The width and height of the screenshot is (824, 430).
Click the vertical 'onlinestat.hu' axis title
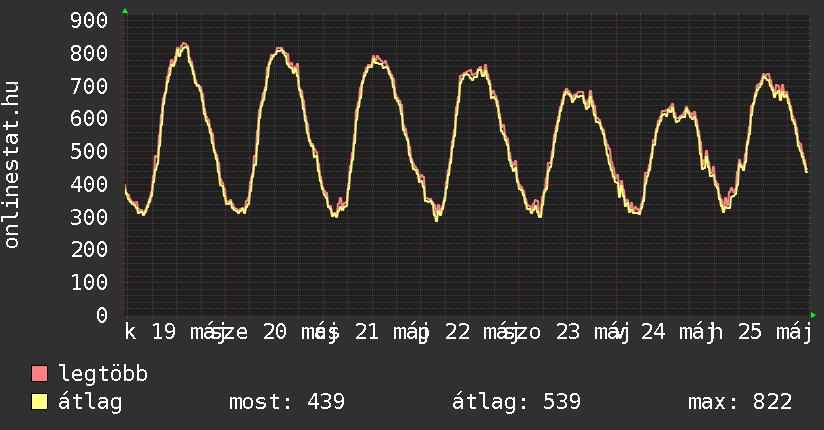pyautogui.click(x=11, y=165)
